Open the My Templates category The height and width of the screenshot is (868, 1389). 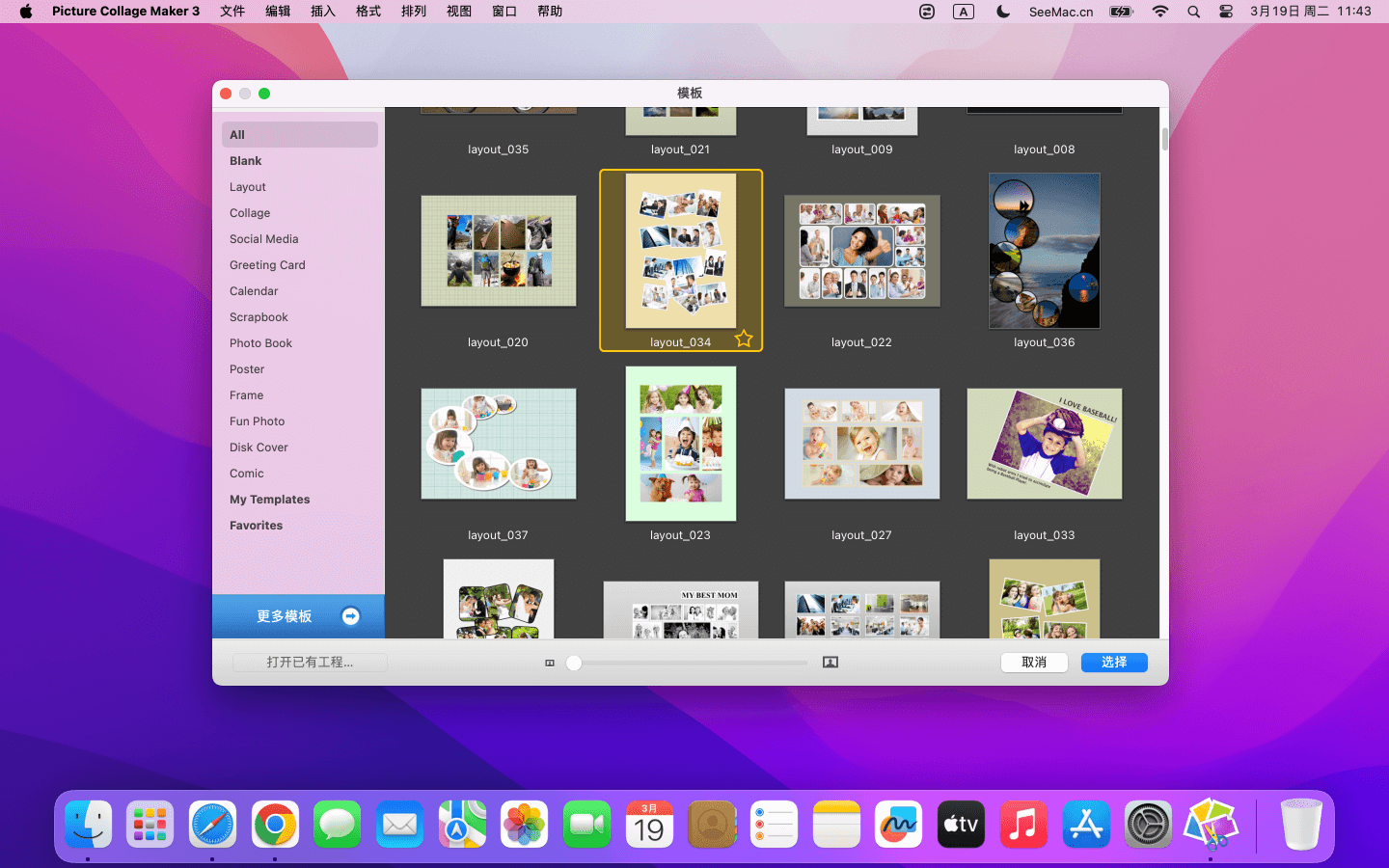(x=299, y=500)
